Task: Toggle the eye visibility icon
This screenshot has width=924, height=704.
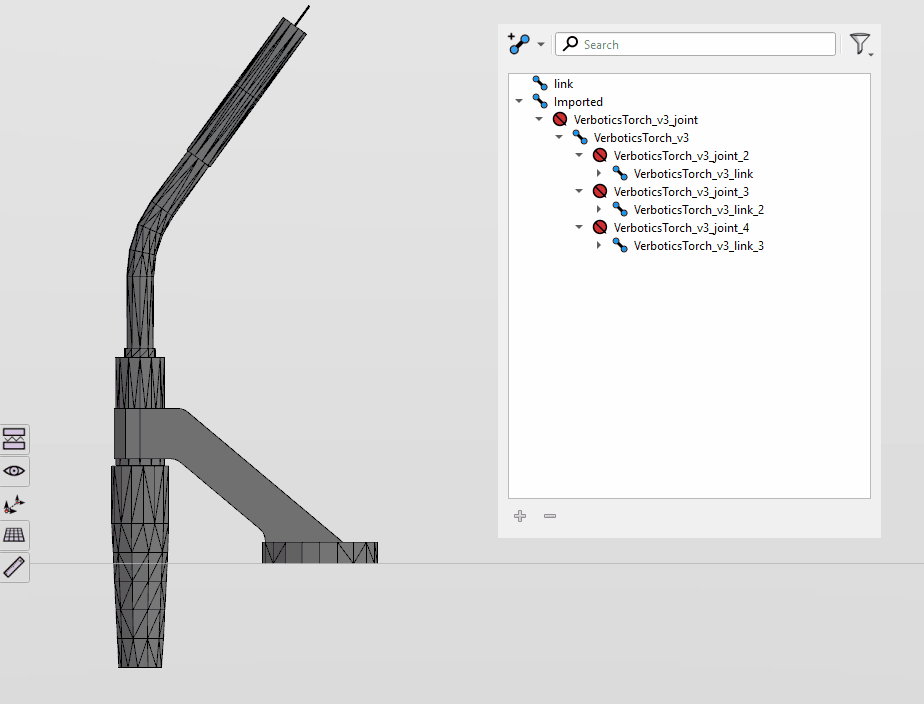Action: 14,471
